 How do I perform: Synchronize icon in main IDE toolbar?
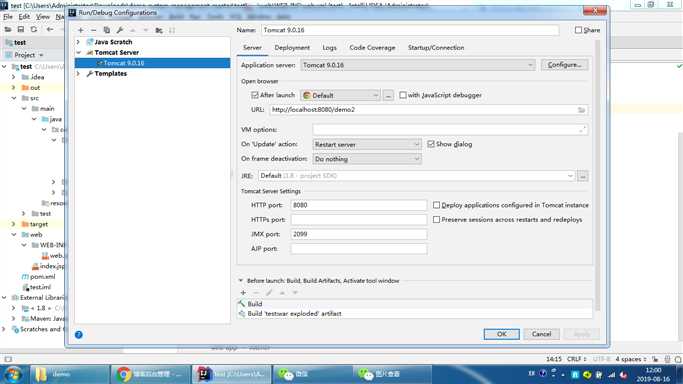pos(34,29)
